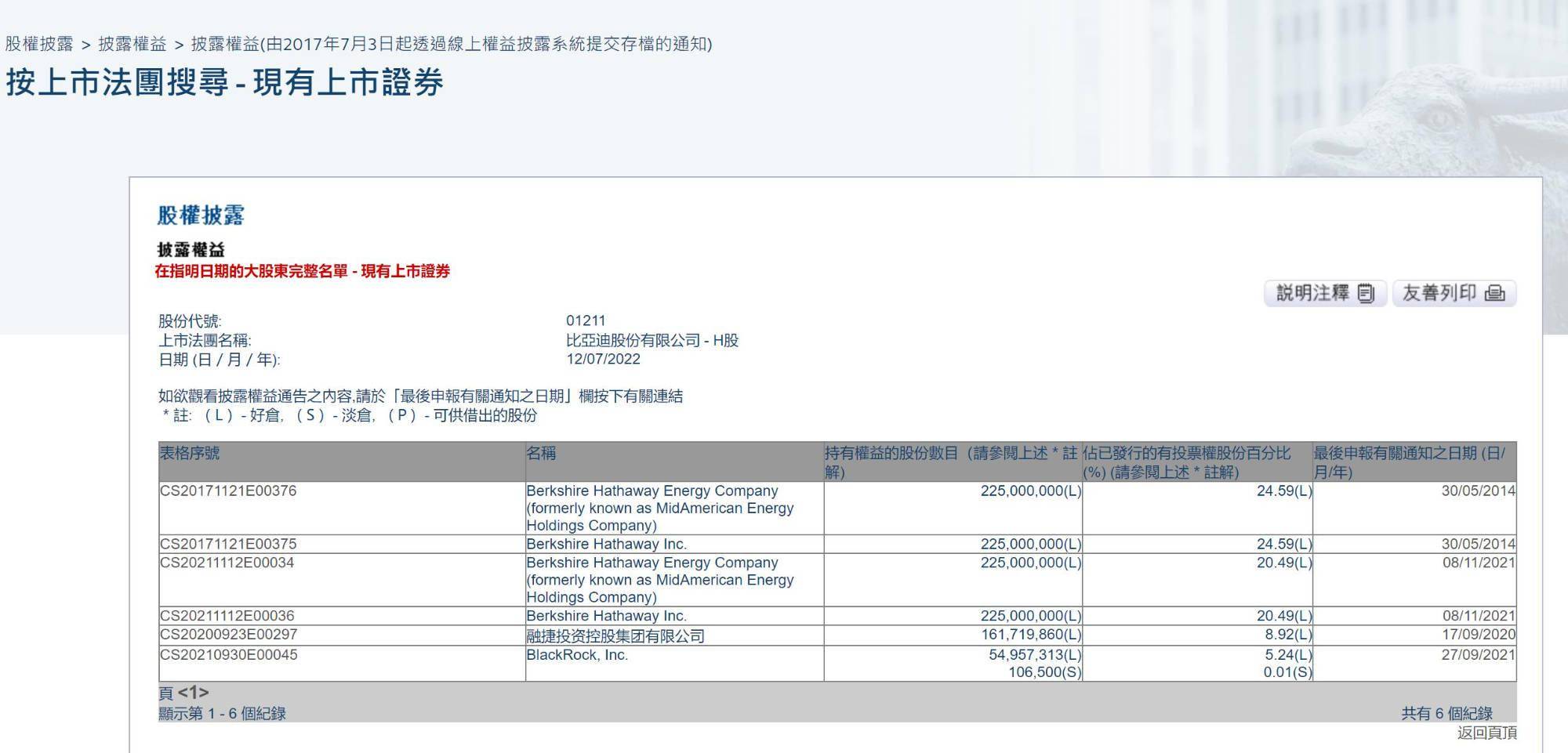Open 股權披露 breadcrumb link

point(39,44)
